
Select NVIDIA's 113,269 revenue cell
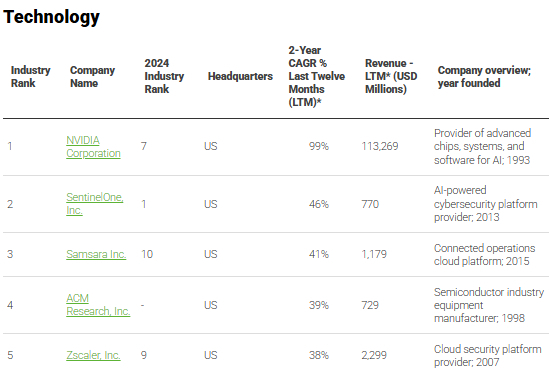coord(380,146)
